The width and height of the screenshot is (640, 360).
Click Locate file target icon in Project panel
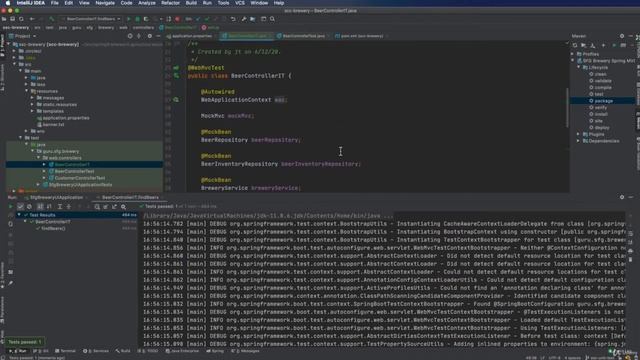(x=130, y=36)
